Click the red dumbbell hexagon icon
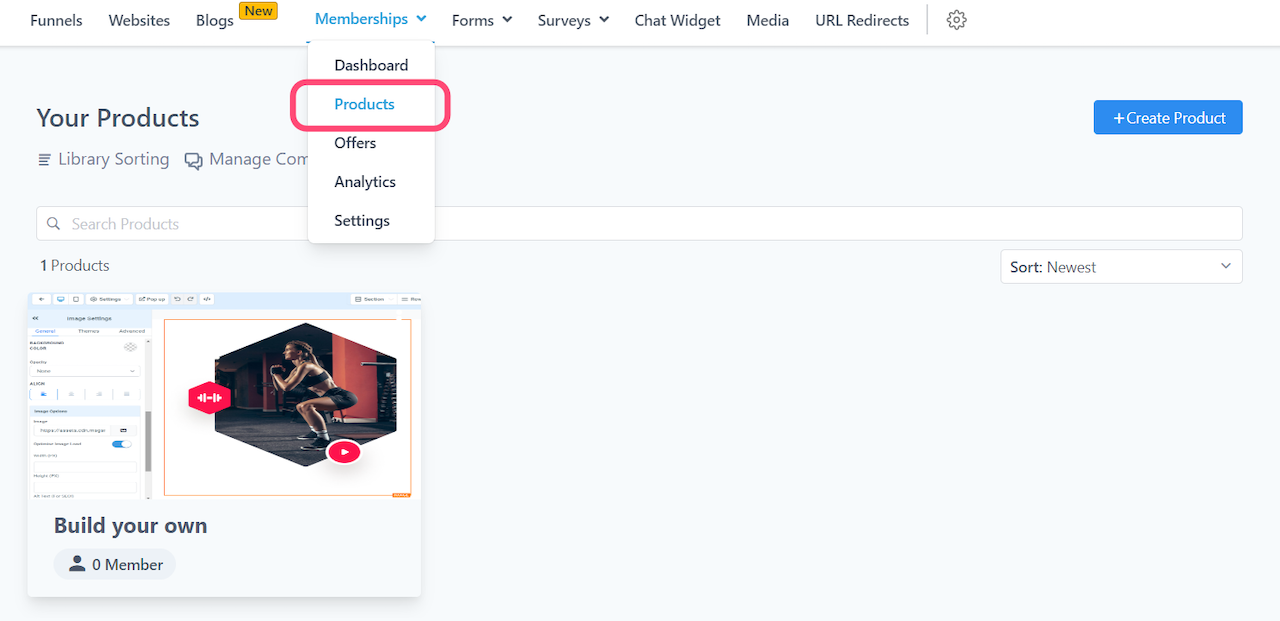Image resolution: width=1280 pixels, height=621 pixels. [x=209, y=398]
